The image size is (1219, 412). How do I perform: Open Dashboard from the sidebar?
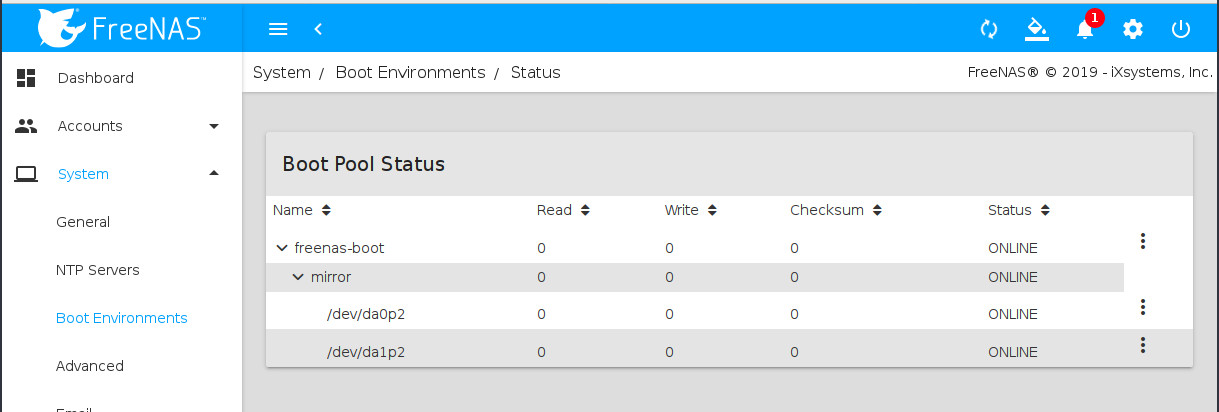click(95, 78)
